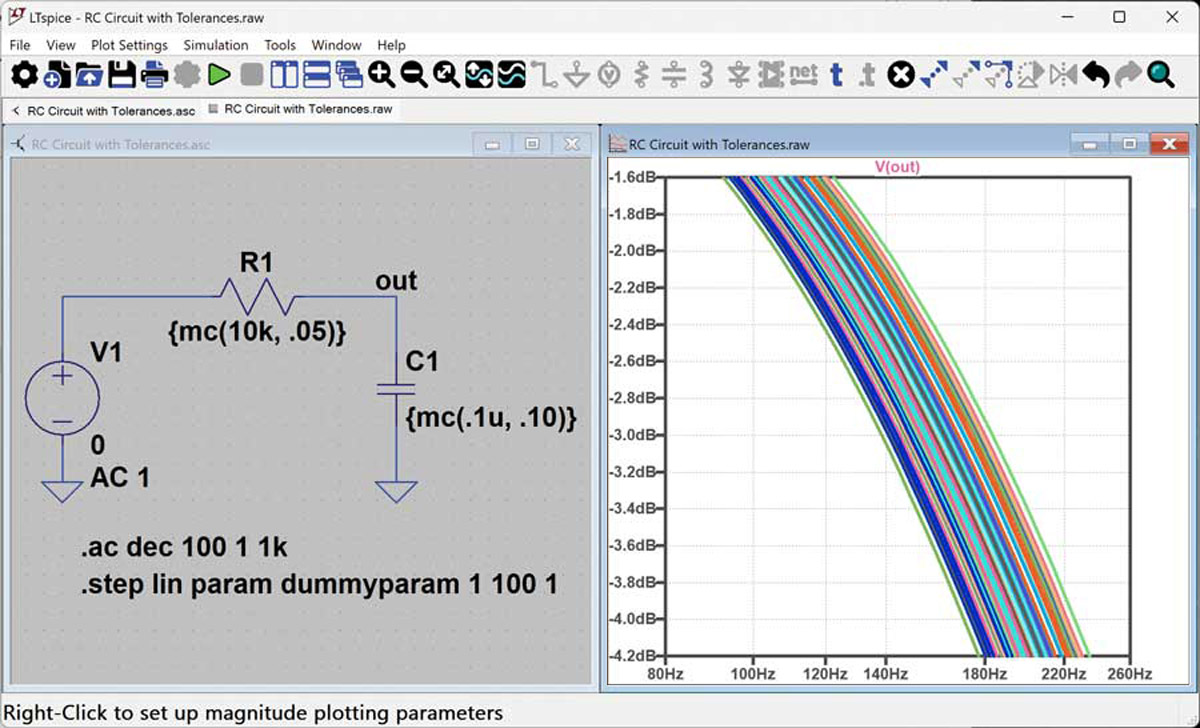Viewport: 1200px width, 728px height.
Task: Open the control panel gear icon
Action: tap(24, 74)
